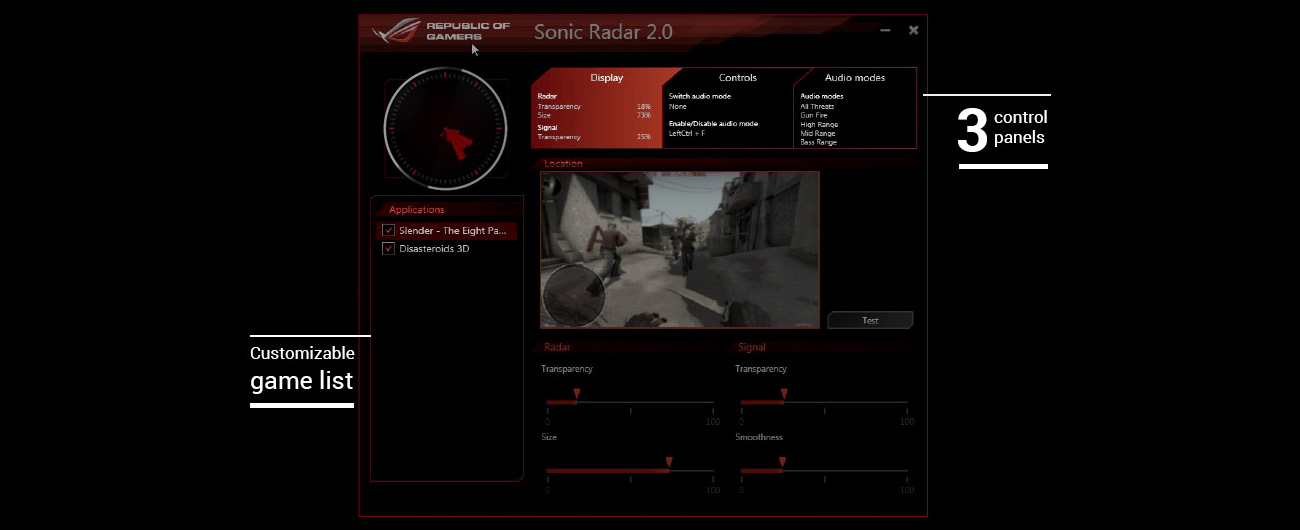Select Slender - The Eight Pa... list entry
This screenshot has height=530, width=1300.
point(447,230)
